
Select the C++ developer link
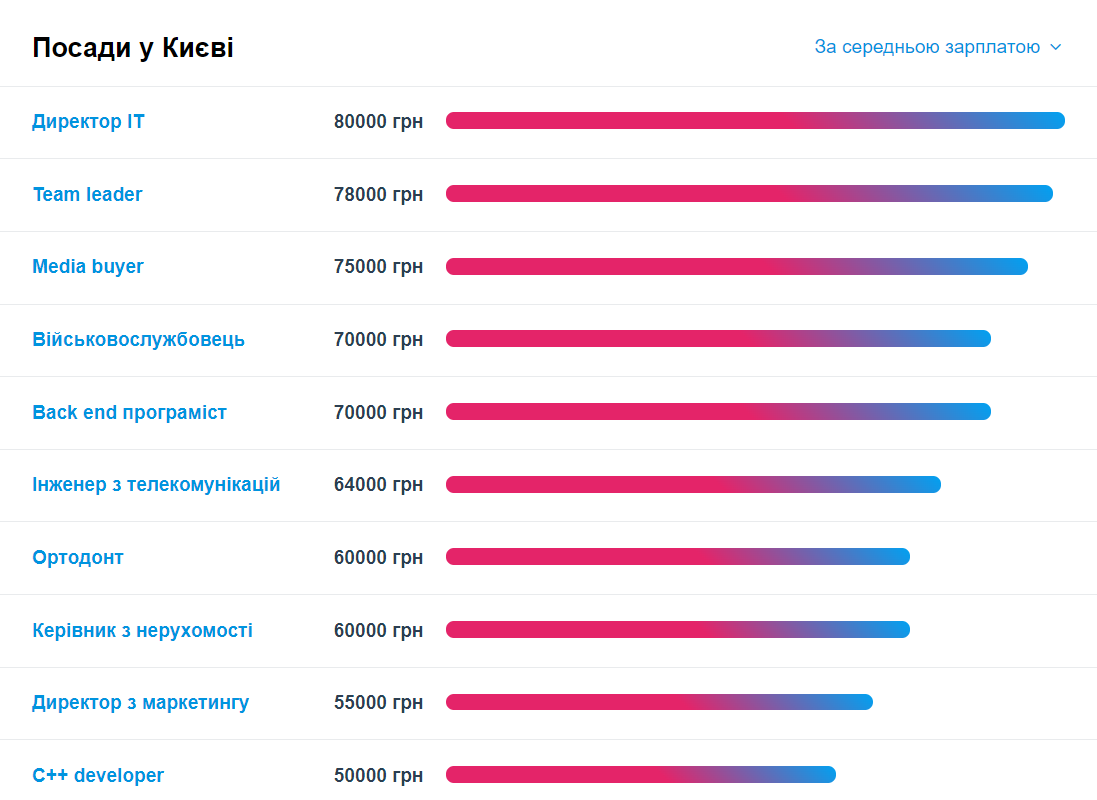pyautogui.click(x=98, y=775)
